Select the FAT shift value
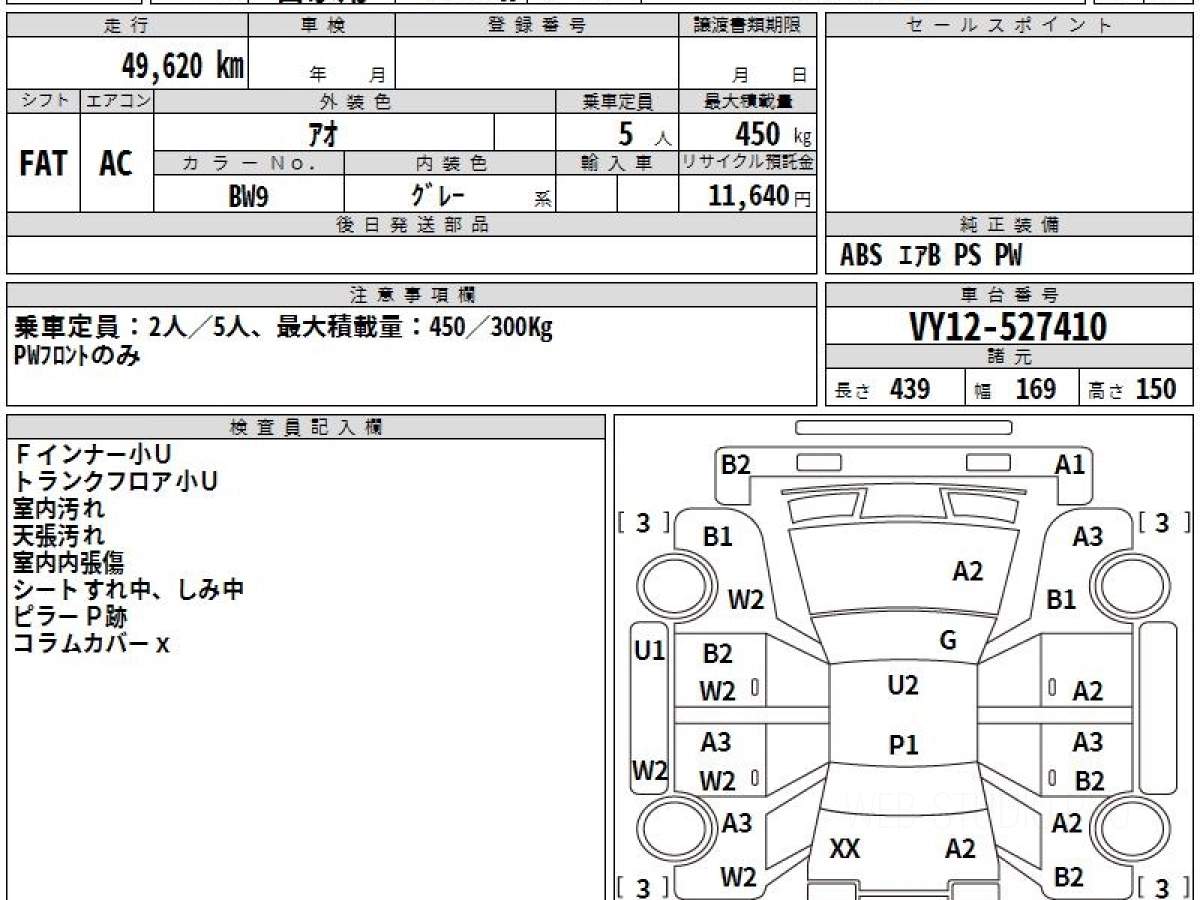The width and height of the screenshot is (1200, 900). pos(43,163)
